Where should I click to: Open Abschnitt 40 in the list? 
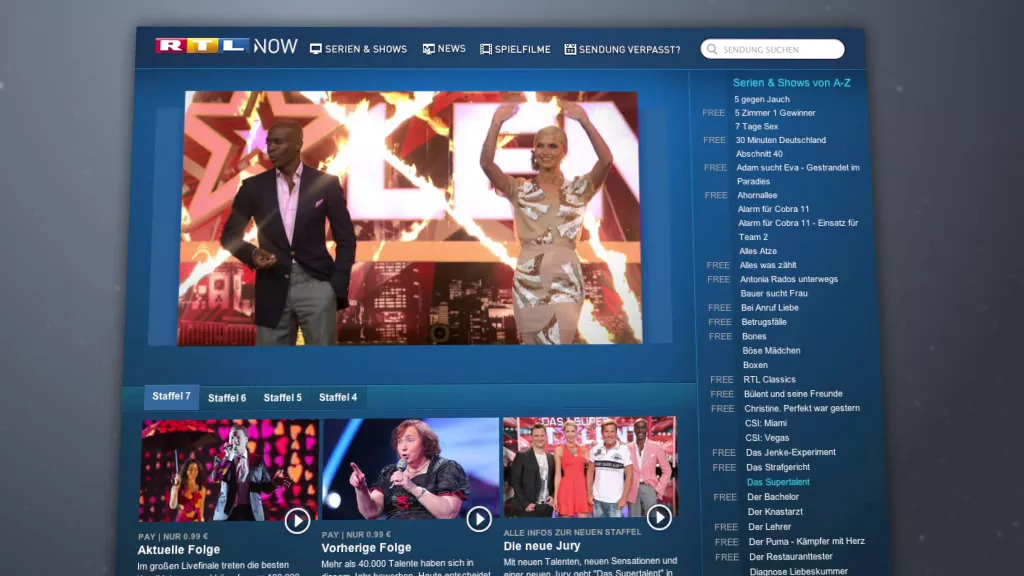[x=760, y=154]
